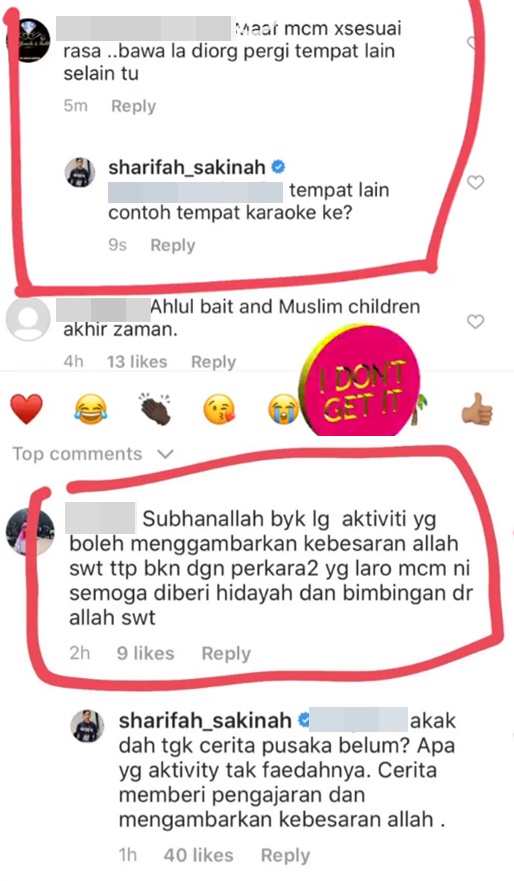Image resolution: width=514 pixels, height=881 pixels.
Task: Open sharifah_sakinah profile from "cerita pusaka" reply
Action: (x=205, y=720)
